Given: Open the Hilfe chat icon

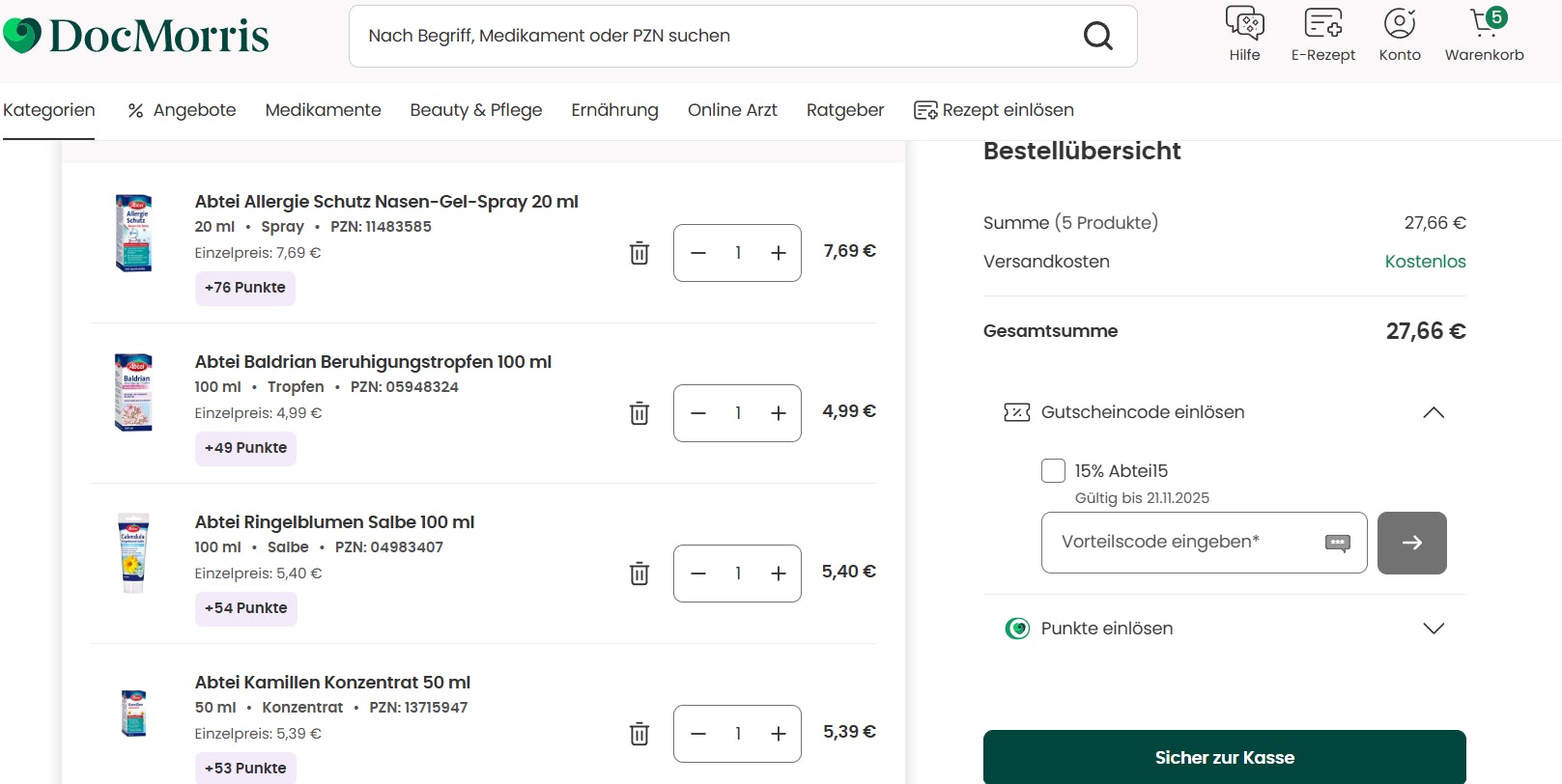Looking at the screenshot, I should 1244,23.
